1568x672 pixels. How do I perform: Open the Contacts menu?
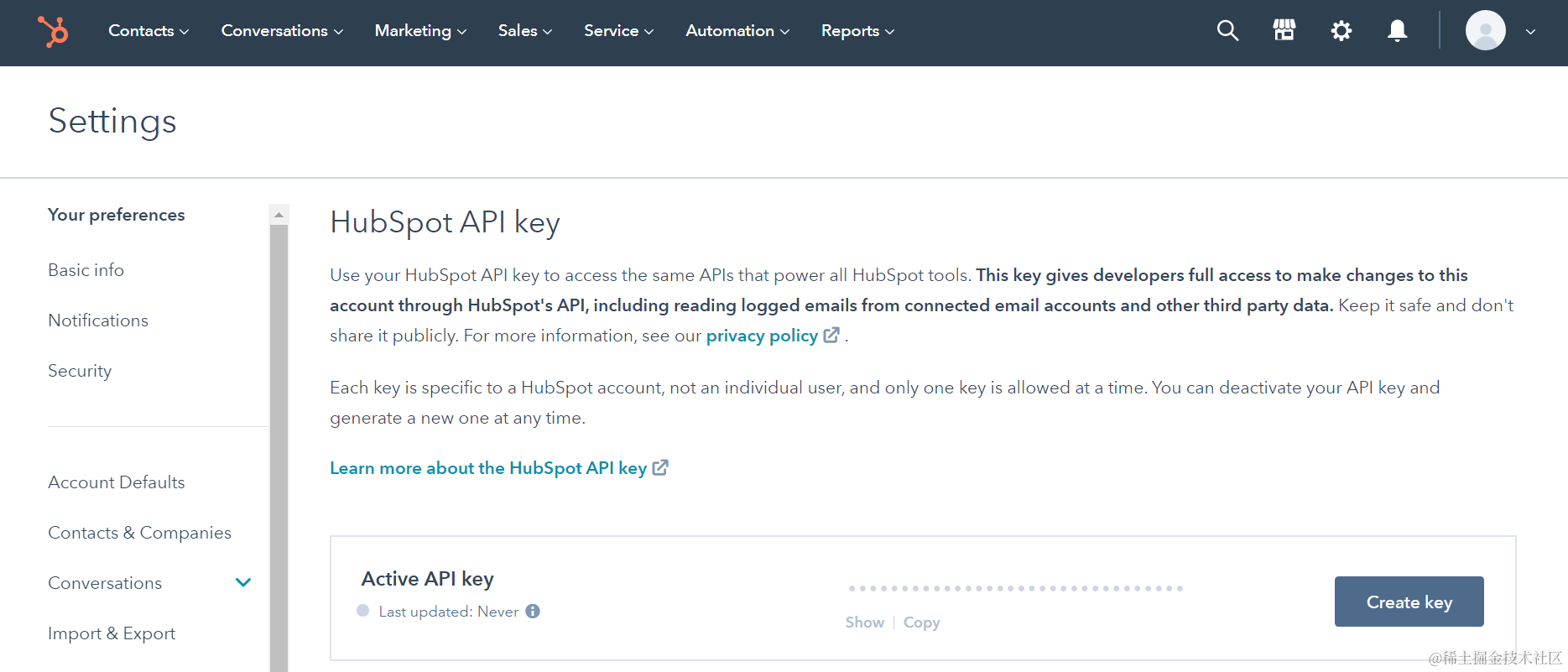click(x=148, y=31)
